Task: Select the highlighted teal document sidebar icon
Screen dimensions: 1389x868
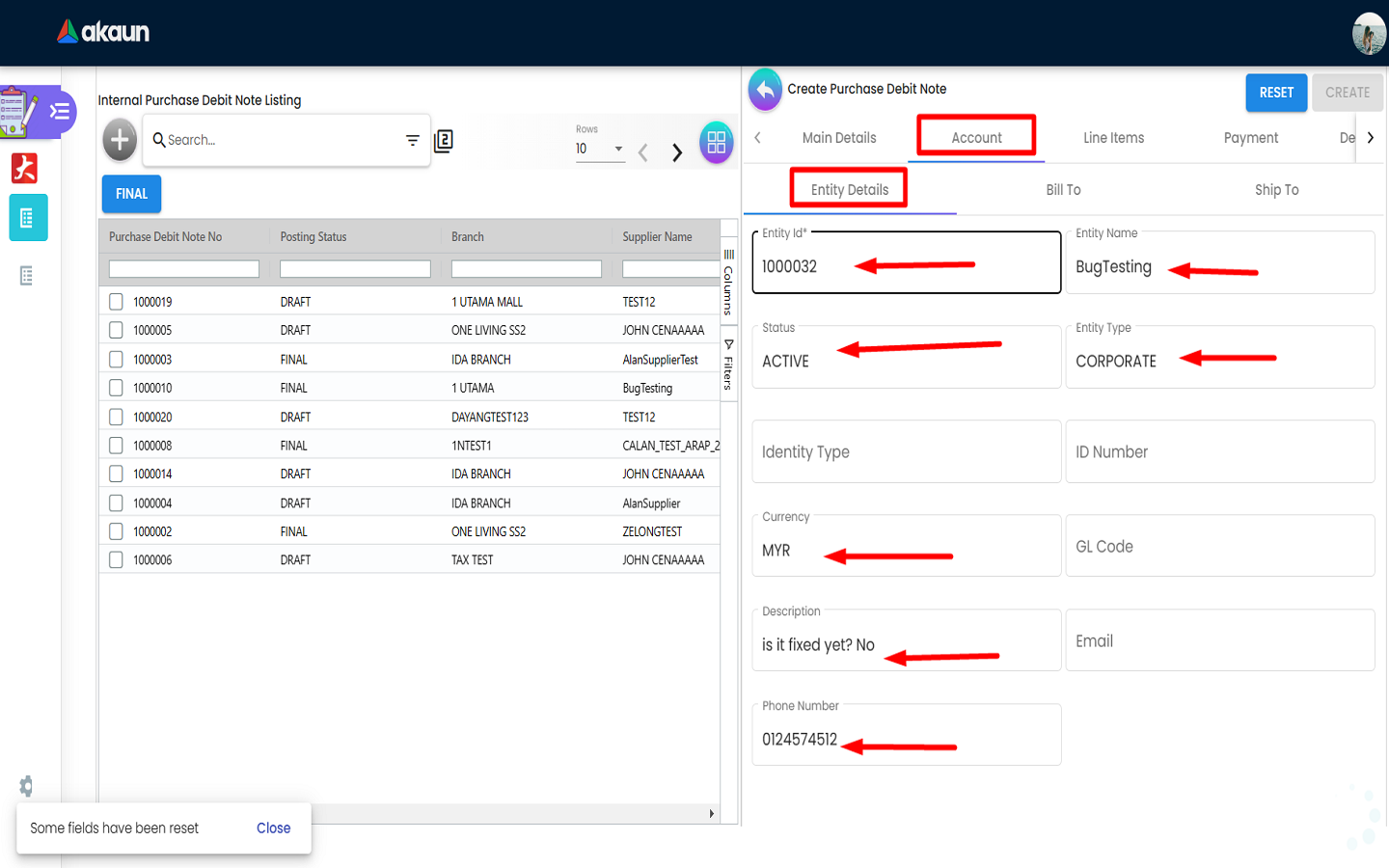Action: tap(28, 218)
